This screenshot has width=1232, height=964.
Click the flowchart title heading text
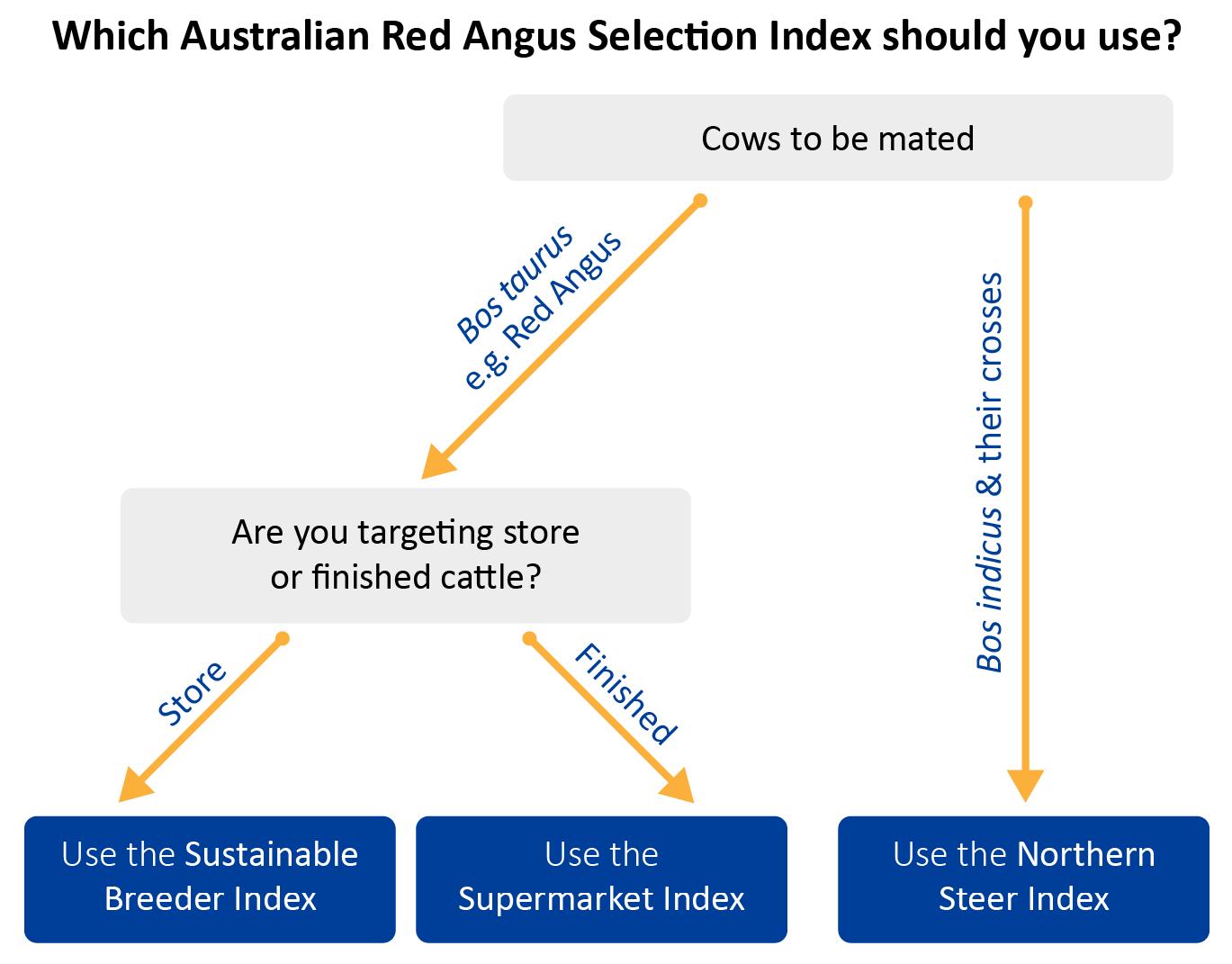(616, 36)
